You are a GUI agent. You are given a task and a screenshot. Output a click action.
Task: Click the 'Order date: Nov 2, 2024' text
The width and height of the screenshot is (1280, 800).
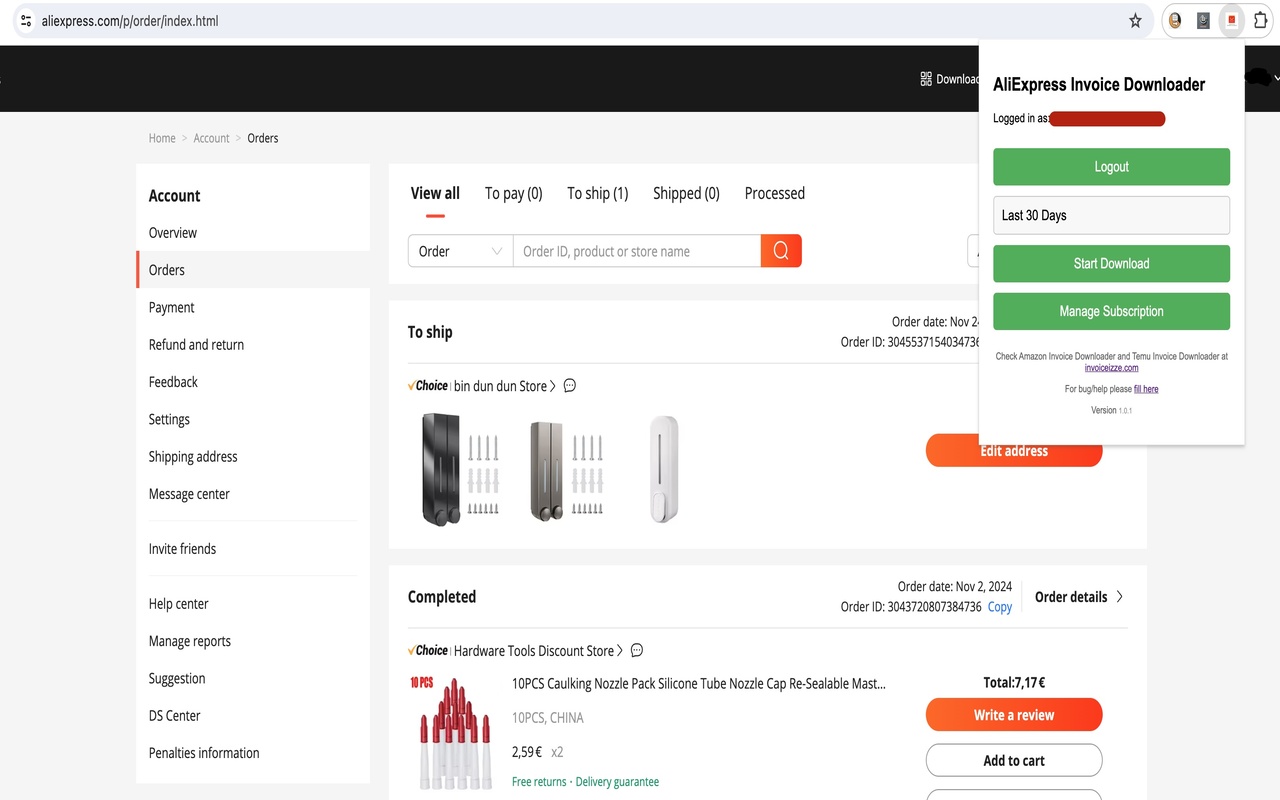click(x=955, y=587)
